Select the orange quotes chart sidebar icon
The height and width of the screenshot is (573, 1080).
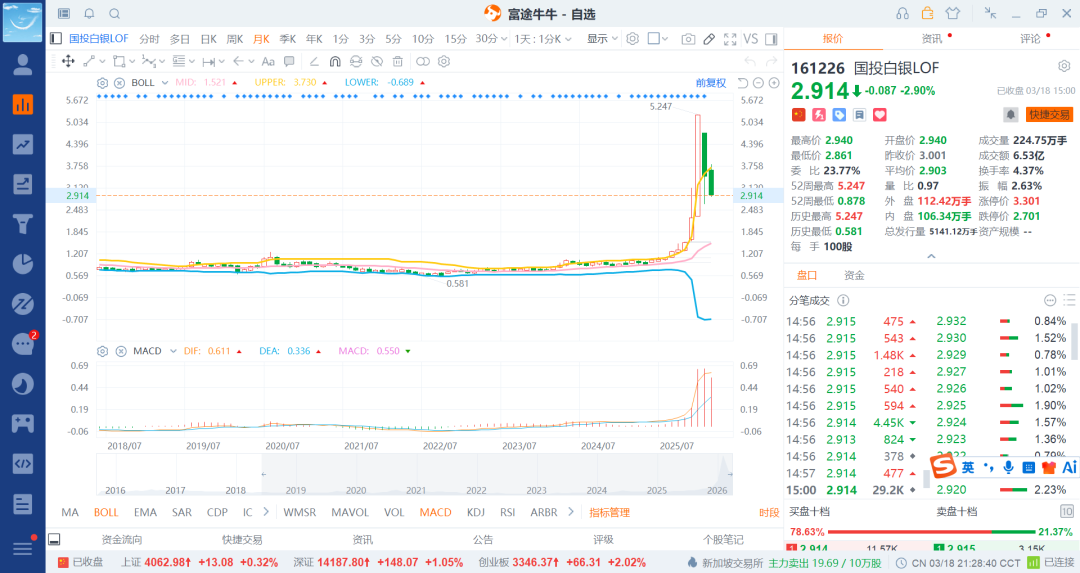click(23, 105)
